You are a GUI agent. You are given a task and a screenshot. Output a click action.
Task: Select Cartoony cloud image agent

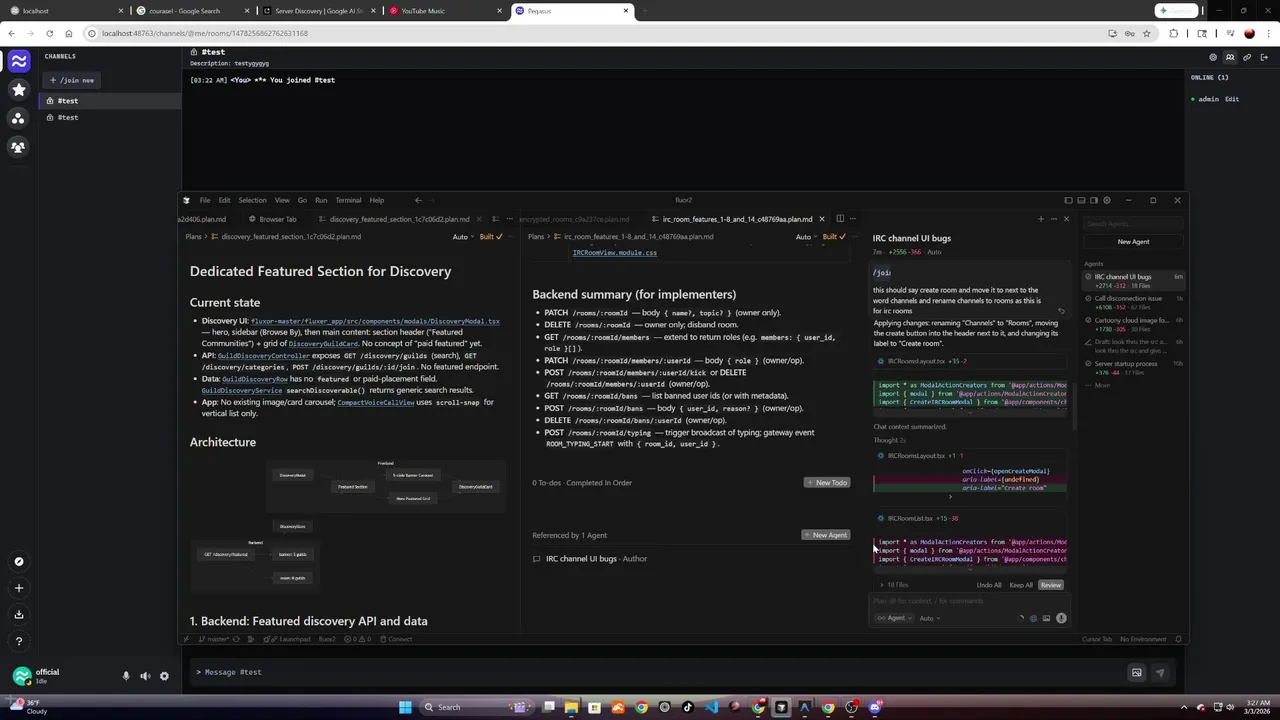coord(1133,324)
